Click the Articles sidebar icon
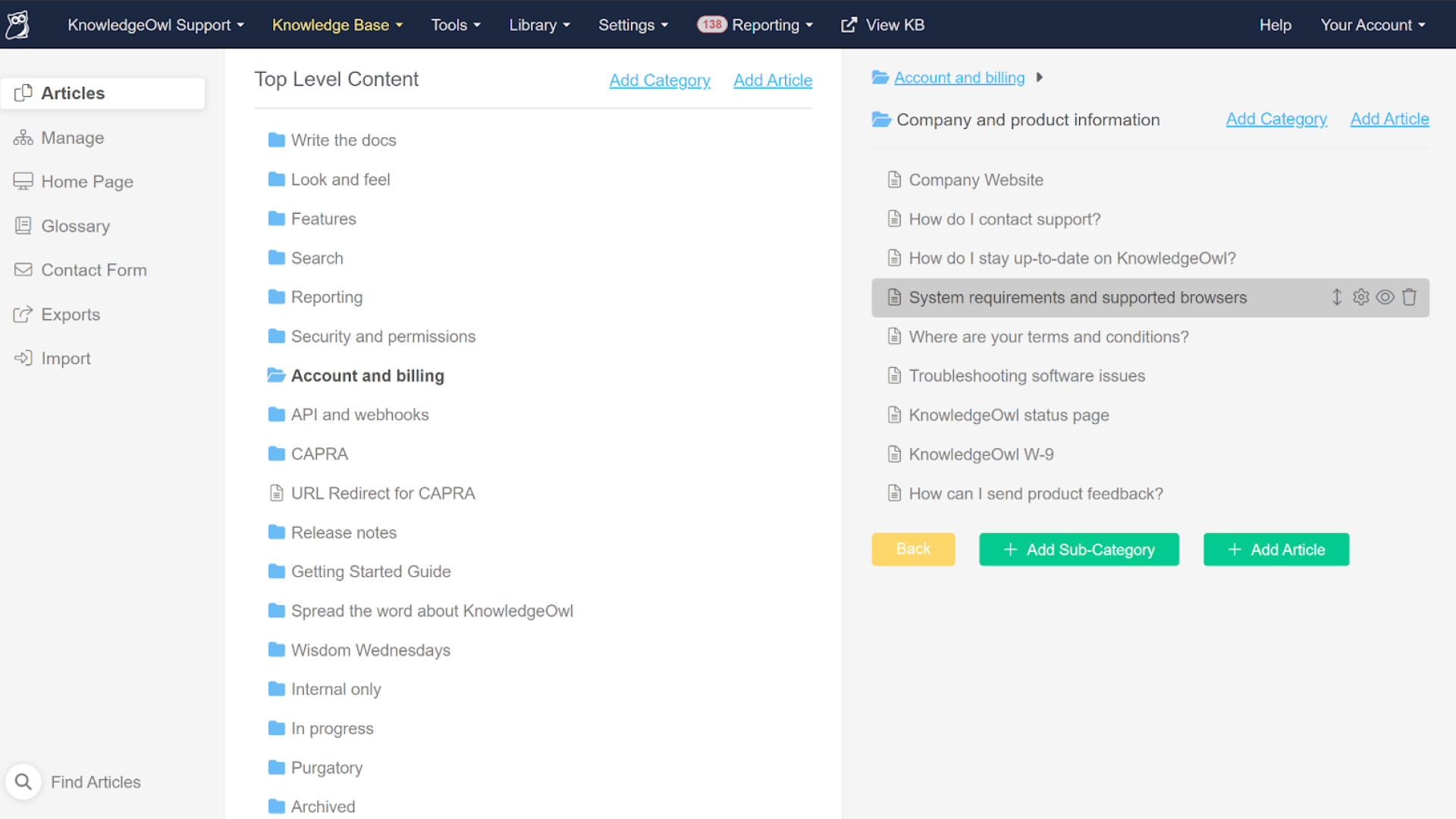Viewport: 1456px width, 819px height. (24, 93)
